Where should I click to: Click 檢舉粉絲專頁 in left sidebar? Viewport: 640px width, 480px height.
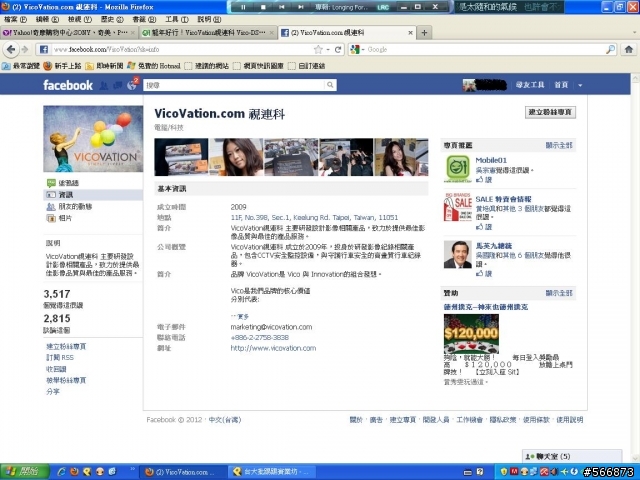(x=66, y=380)
